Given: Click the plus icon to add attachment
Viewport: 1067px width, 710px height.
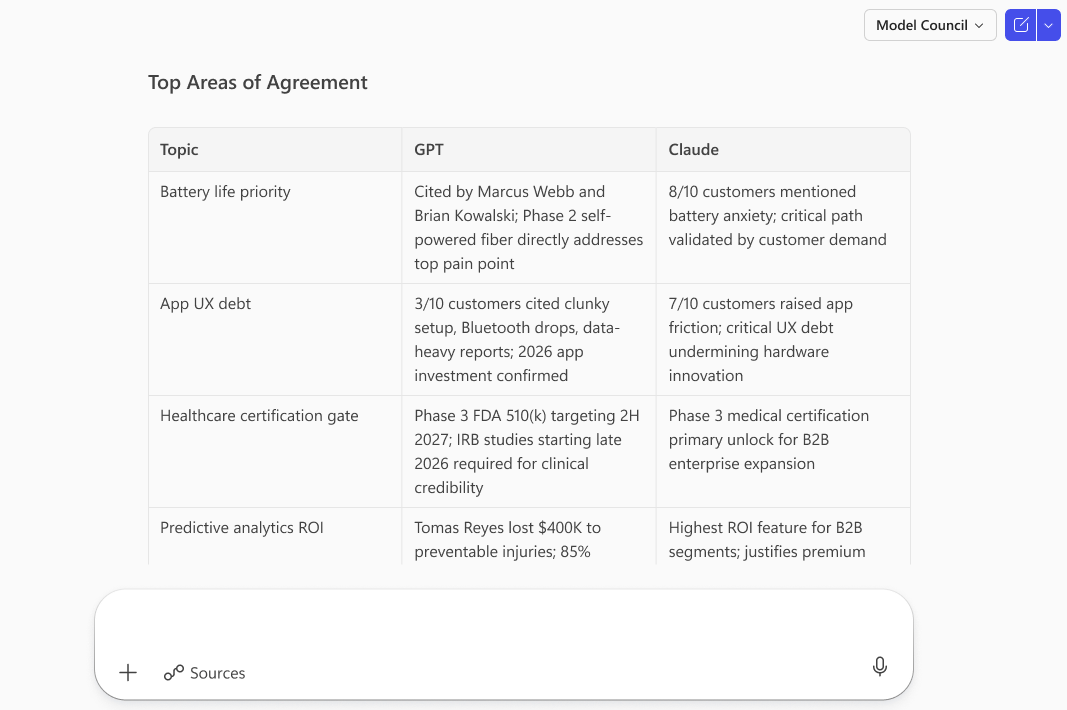Looking at the screenshot, I should point(128,673).
